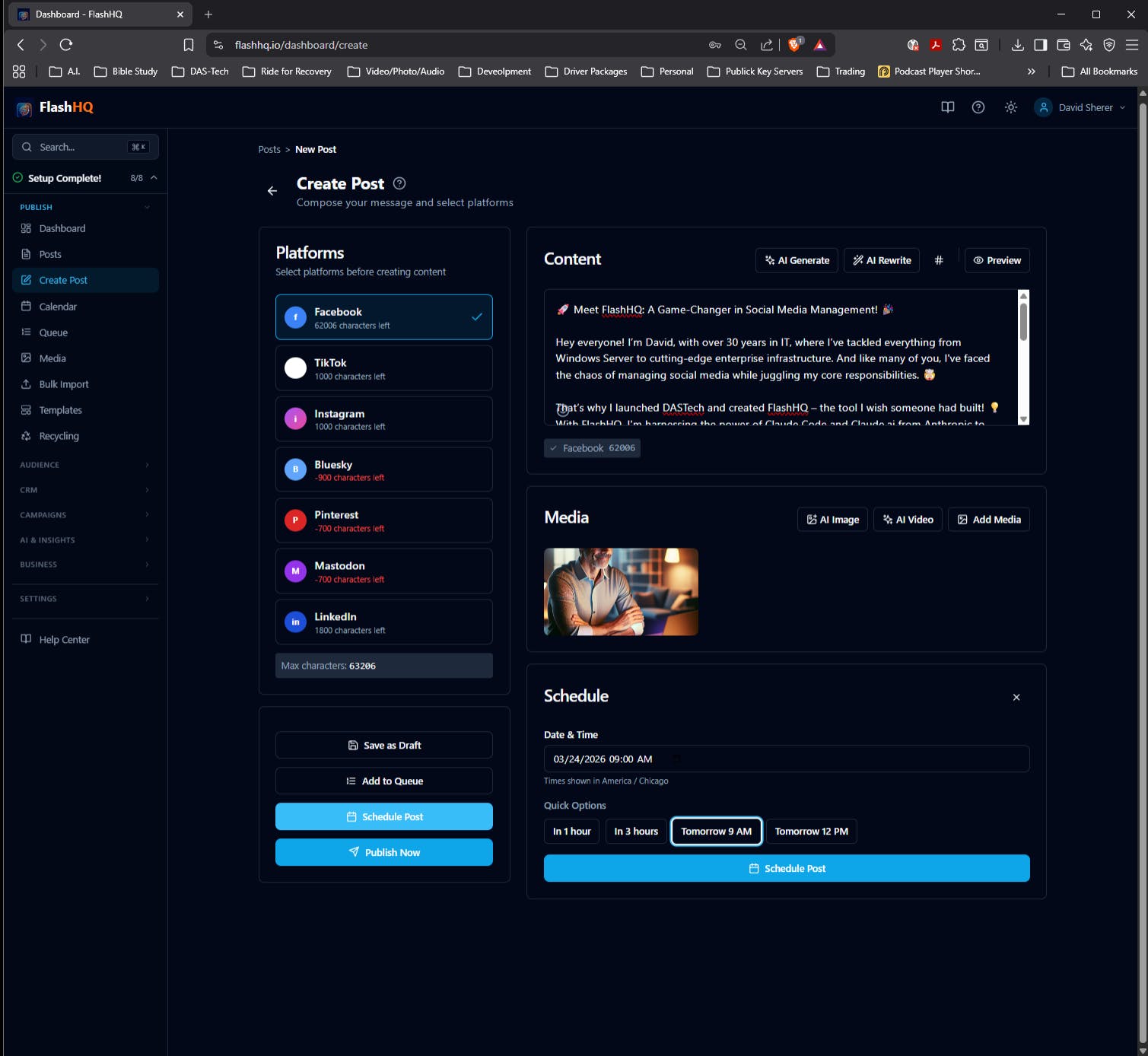Open the browser extensions puzzle icon

coord(959,45)
